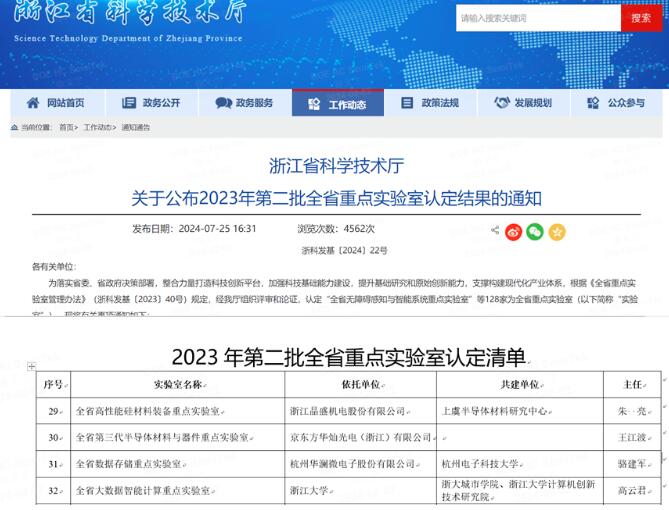
Task: Click the home icon for 网站首页
Action: pos(33,103)
